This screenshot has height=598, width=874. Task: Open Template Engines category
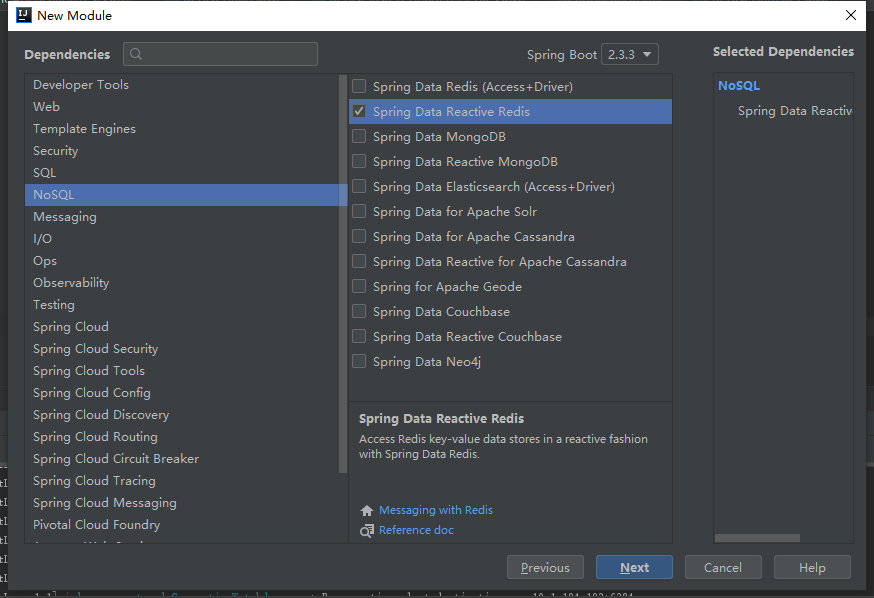click(x=182, y=129)
